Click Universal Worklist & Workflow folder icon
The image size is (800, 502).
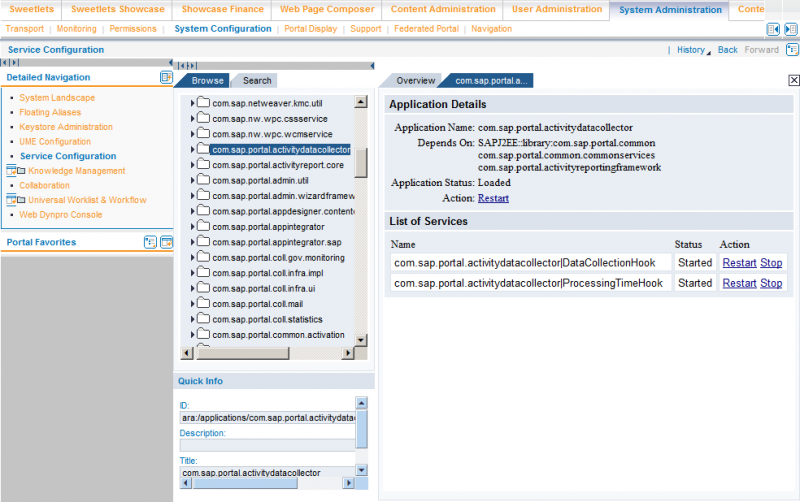pos(21,199)
